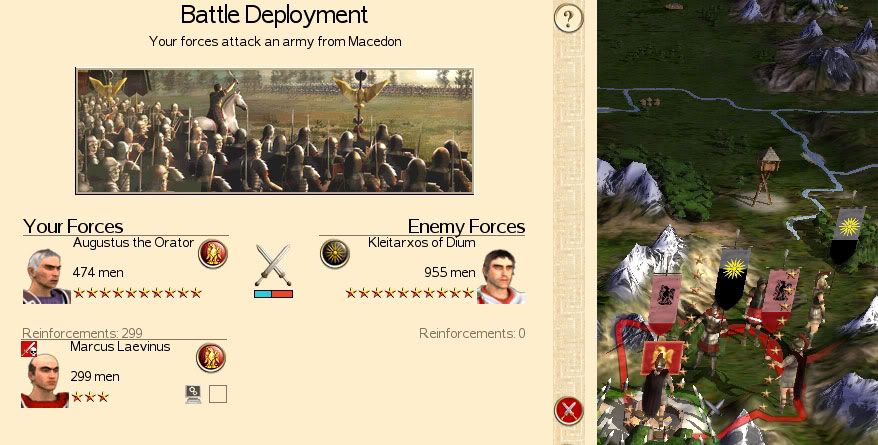Click the crossed swords battle icon
The image size is (878, 445).
[x=273, y=265]
